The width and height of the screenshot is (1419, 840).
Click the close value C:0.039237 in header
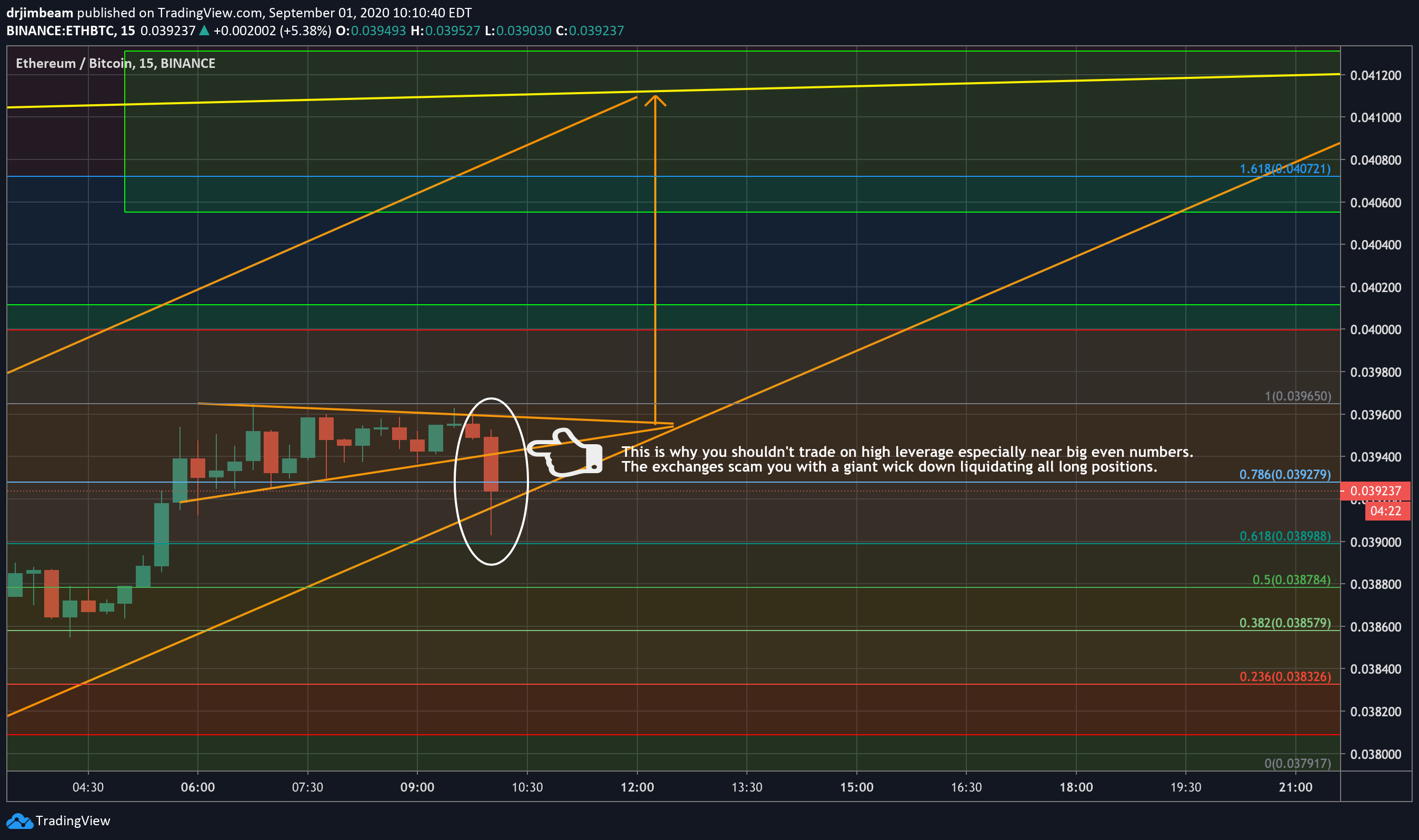(590, 31)
